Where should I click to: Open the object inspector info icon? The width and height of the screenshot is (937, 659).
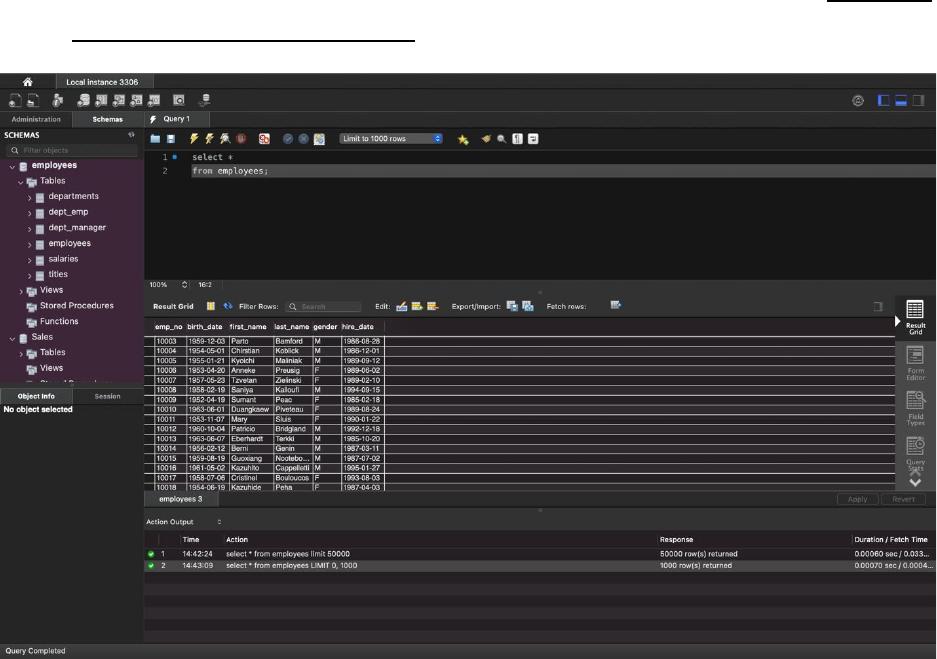58,100
